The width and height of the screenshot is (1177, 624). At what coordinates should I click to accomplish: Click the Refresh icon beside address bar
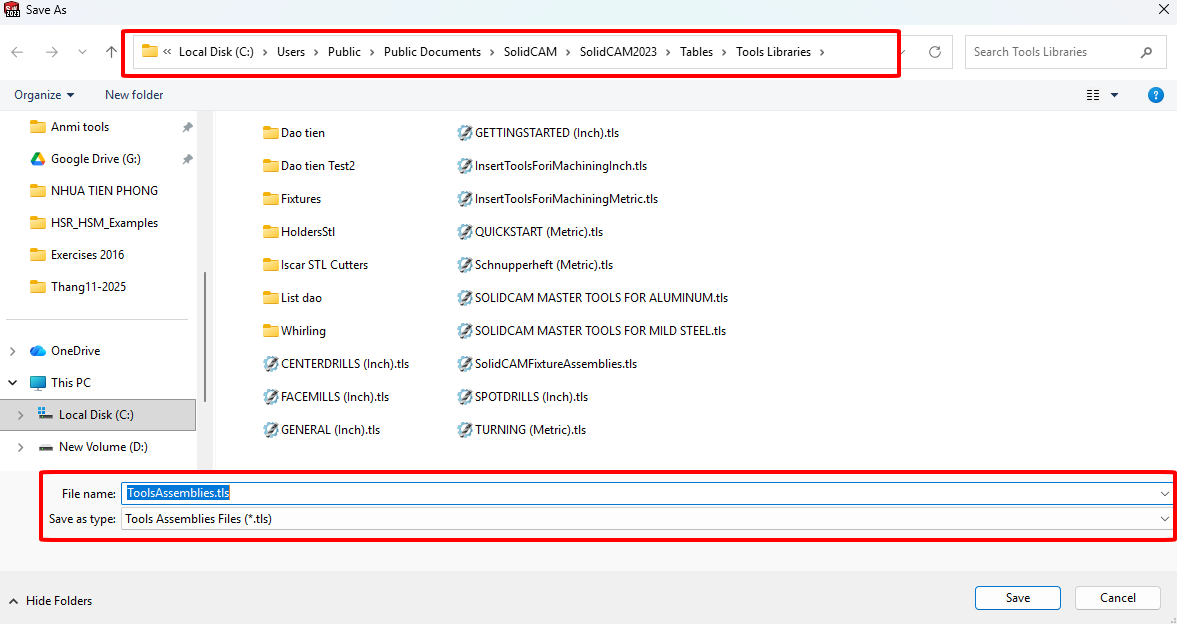tap(935, 52)
